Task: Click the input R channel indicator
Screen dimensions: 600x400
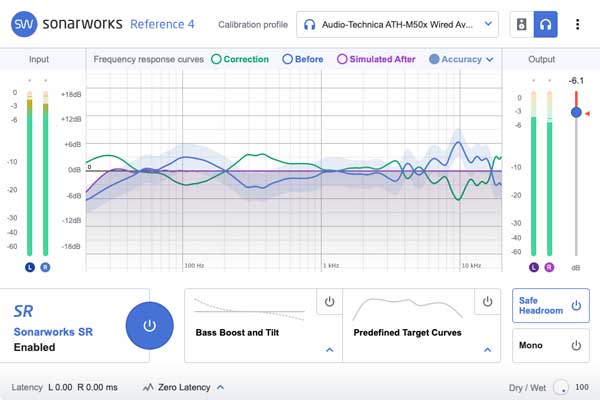Action: [x=45, y=267]
